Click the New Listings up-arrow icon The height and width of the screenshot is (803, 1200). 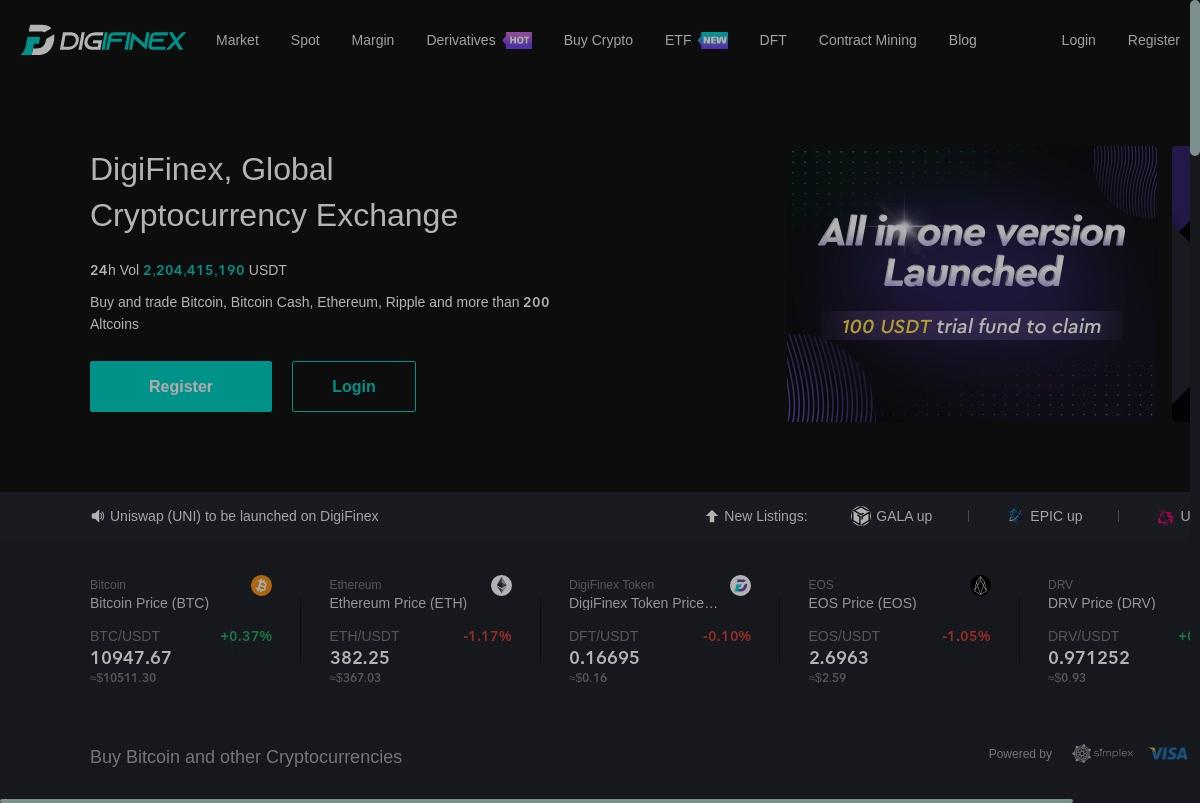point(712,516)
